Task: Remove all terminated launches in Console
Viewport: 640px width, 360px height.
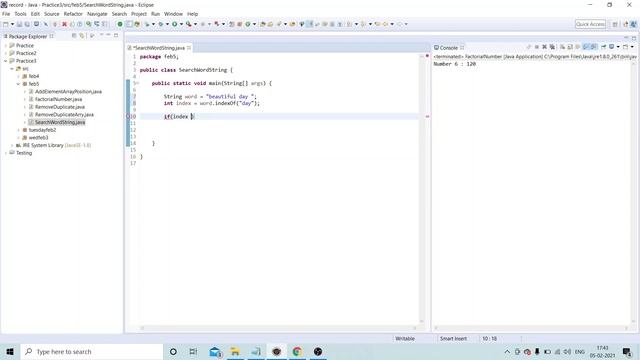Action: pyautogui.click(x=552, y=47)
